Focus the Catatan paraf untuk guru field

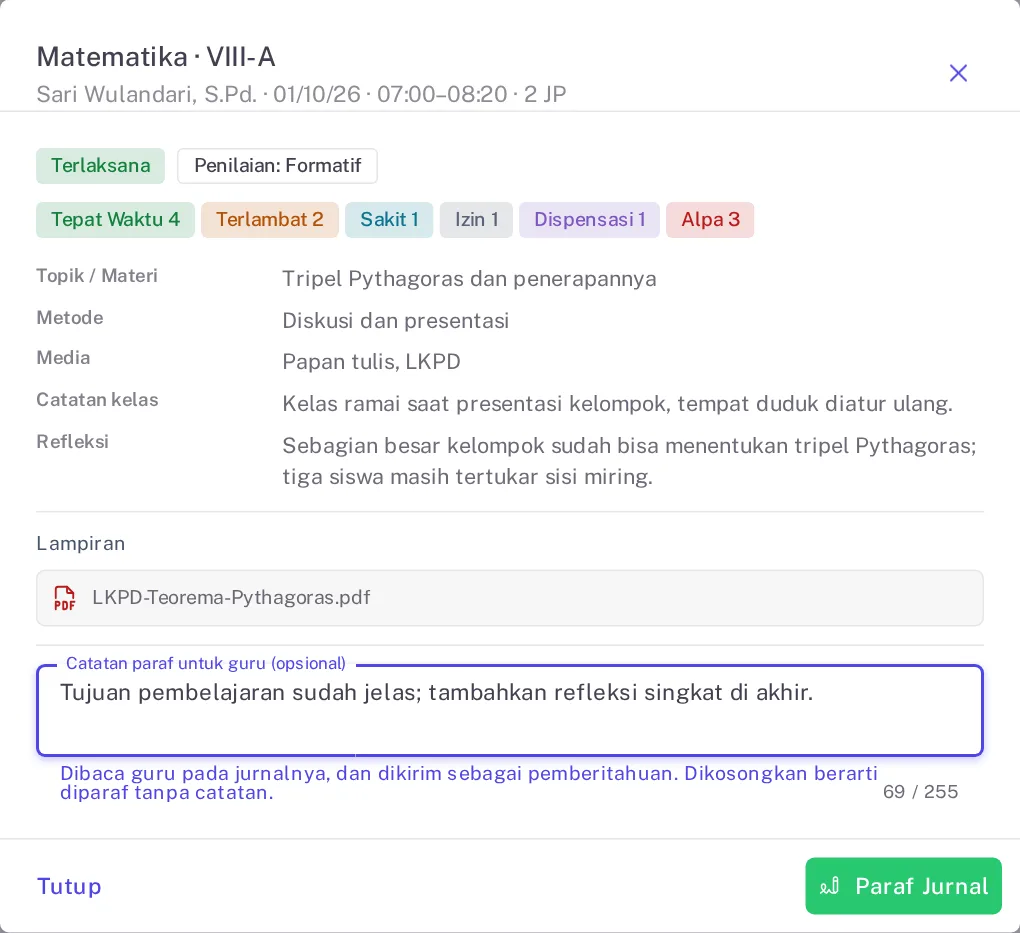[509, 710]
